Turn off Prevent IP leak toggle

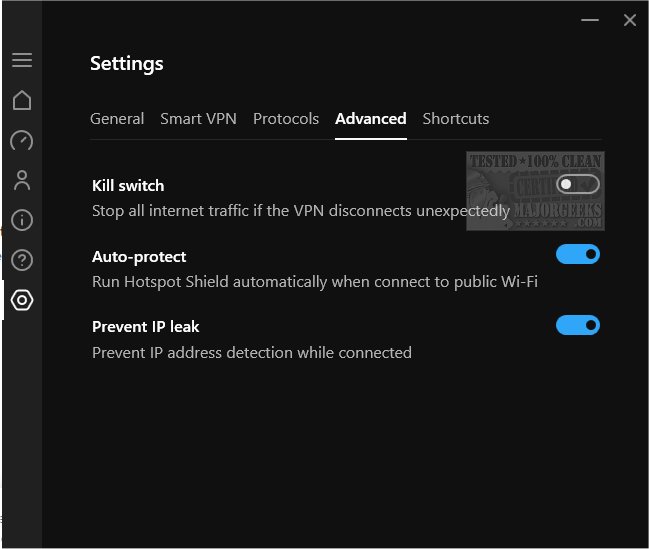[x=578, y=325]
